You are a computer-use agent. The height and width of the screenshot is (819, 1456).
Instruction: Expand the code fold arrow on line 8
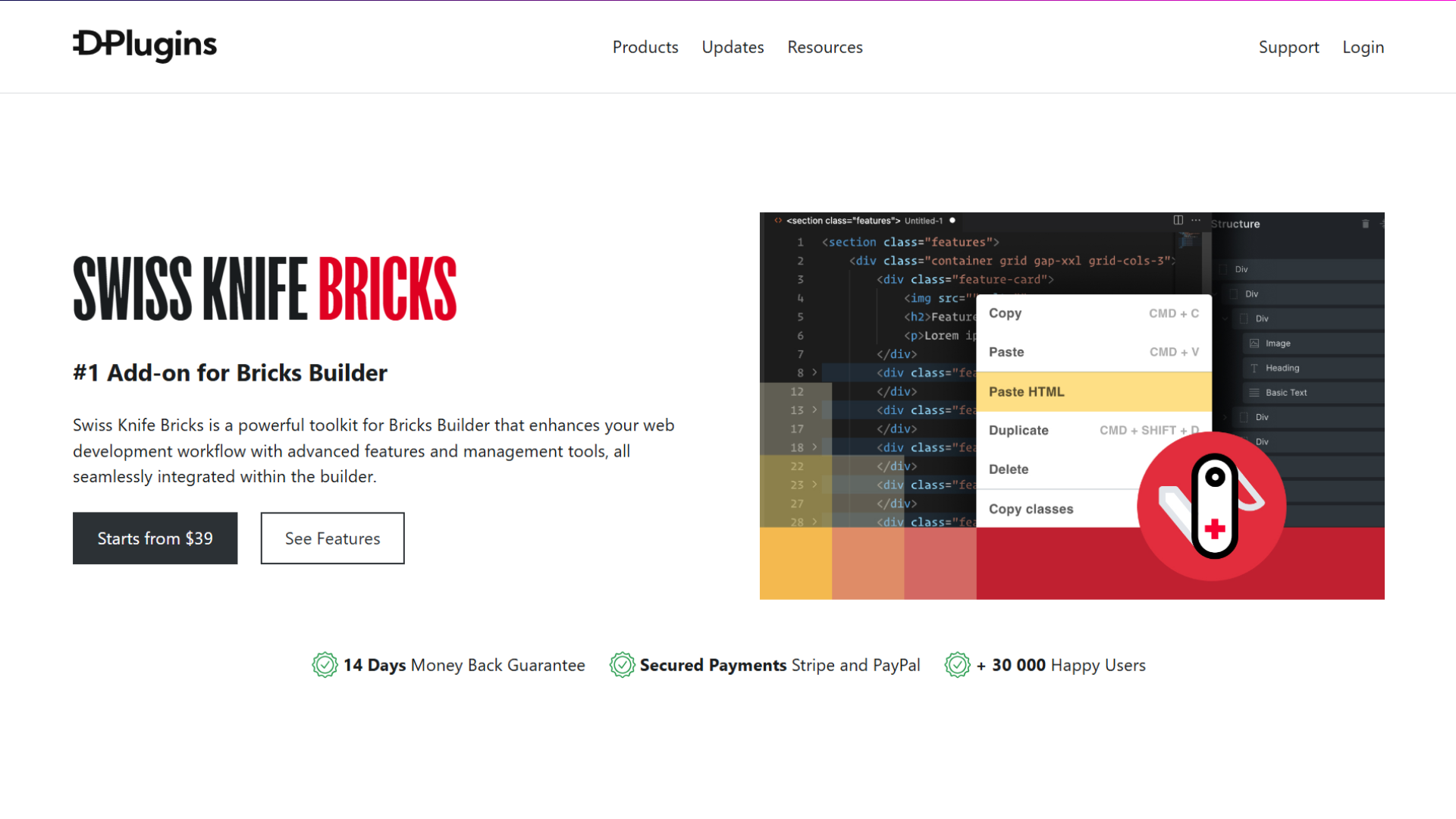(815, 372)
